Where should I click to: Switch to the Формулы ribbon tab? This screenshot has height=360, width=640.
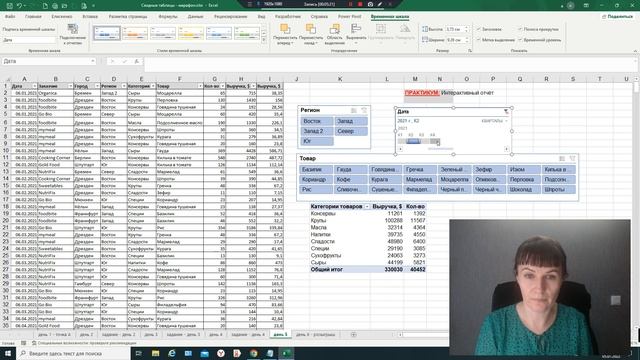pyautogui.click(x=168, y=17)
